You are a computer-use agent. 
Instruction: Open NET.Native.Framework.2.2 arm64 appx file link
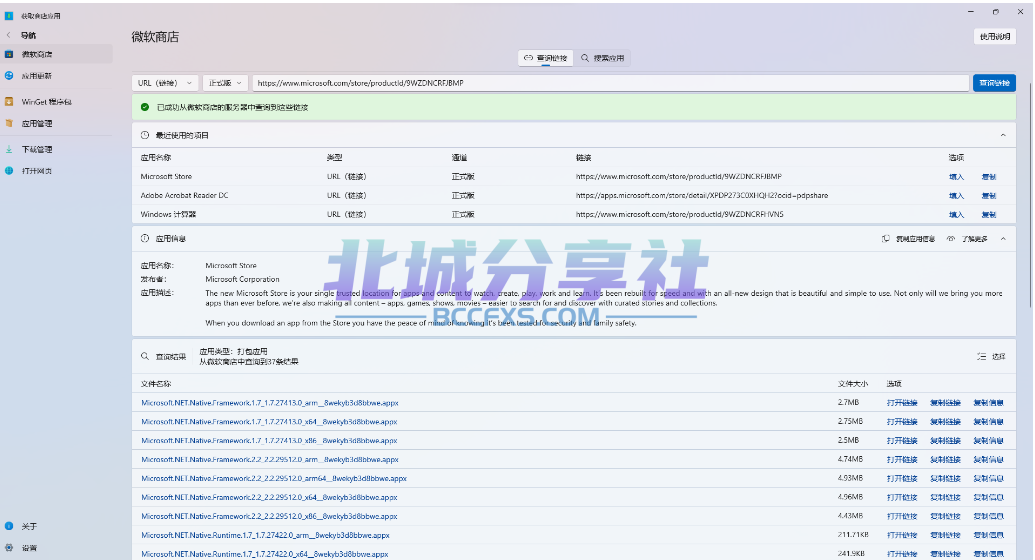(273, 479)
